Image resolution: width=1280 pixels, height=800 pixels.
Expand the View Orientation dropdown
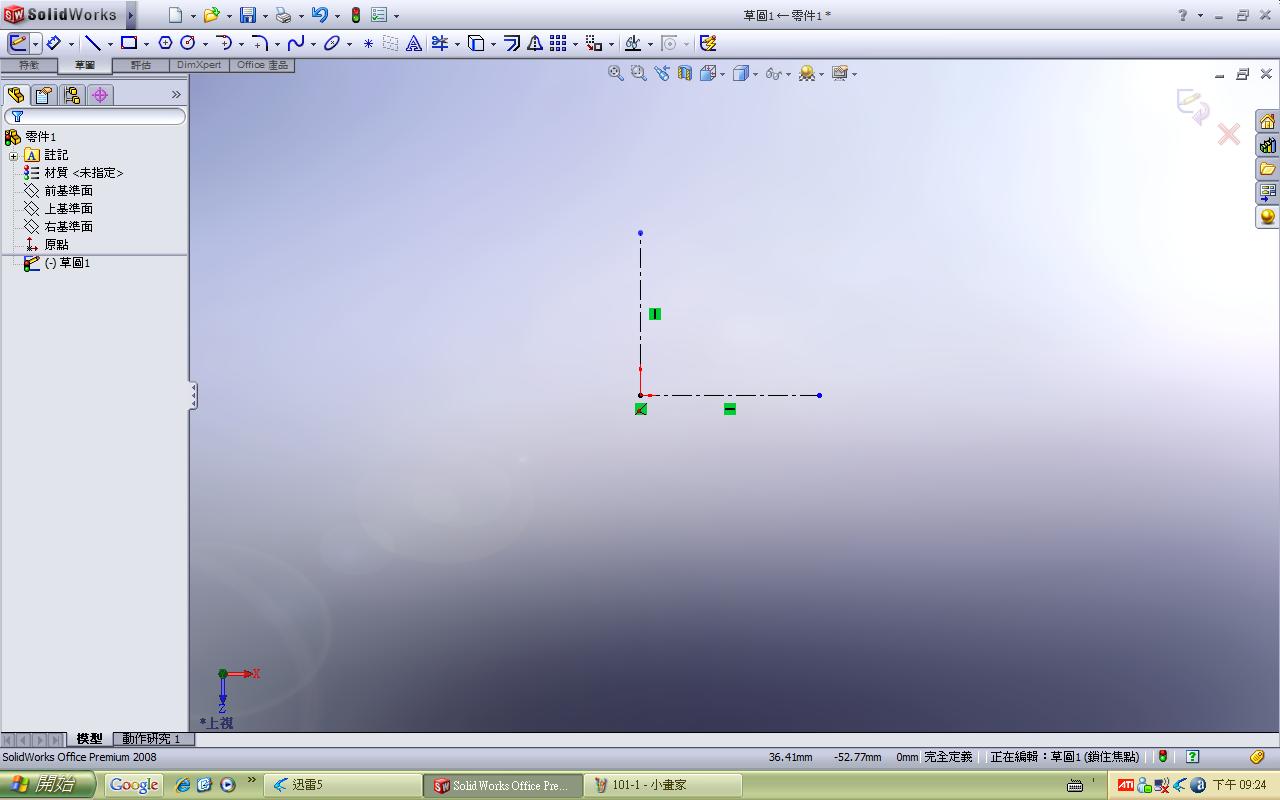point(722,74)
